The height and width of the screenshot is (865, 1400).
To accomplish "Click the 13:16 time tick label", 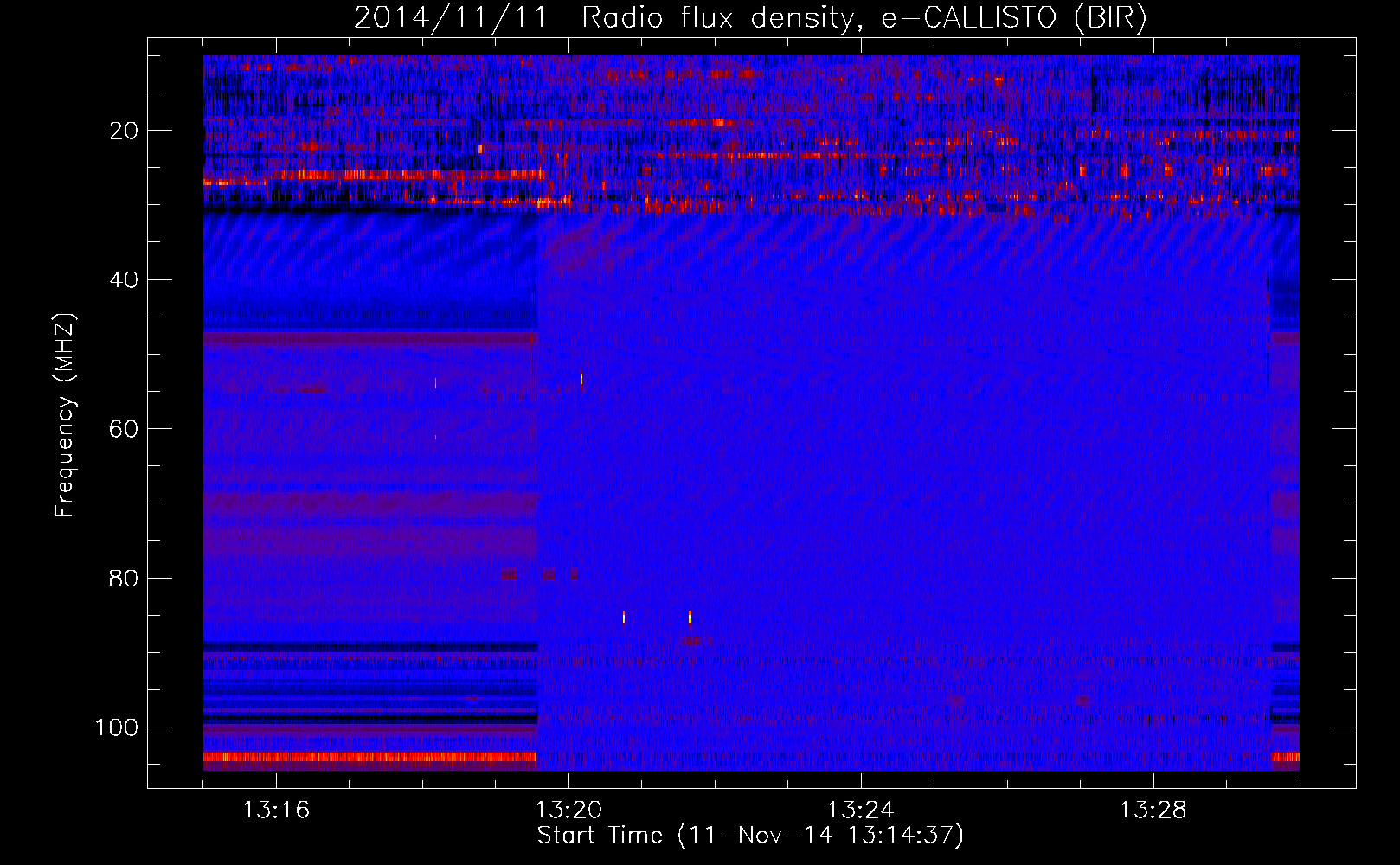I will pos(276,810).
